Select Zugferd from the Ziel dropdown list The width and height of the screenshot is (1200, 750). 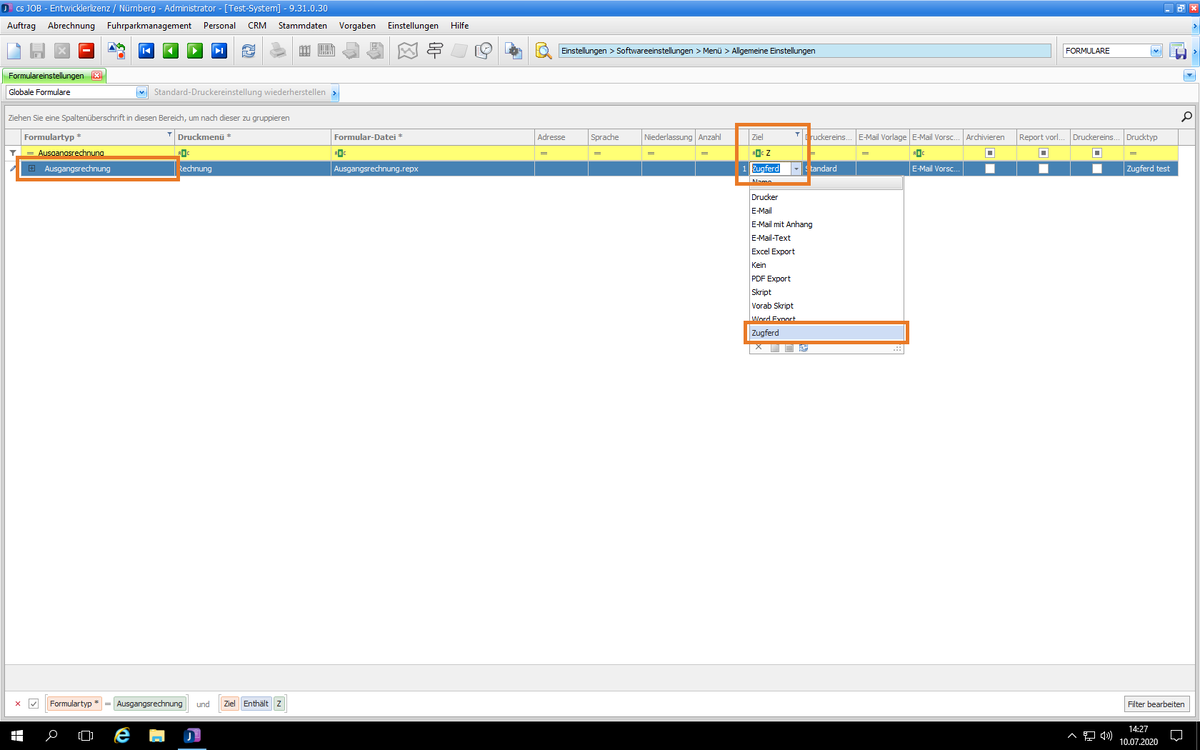pos(825,332)
